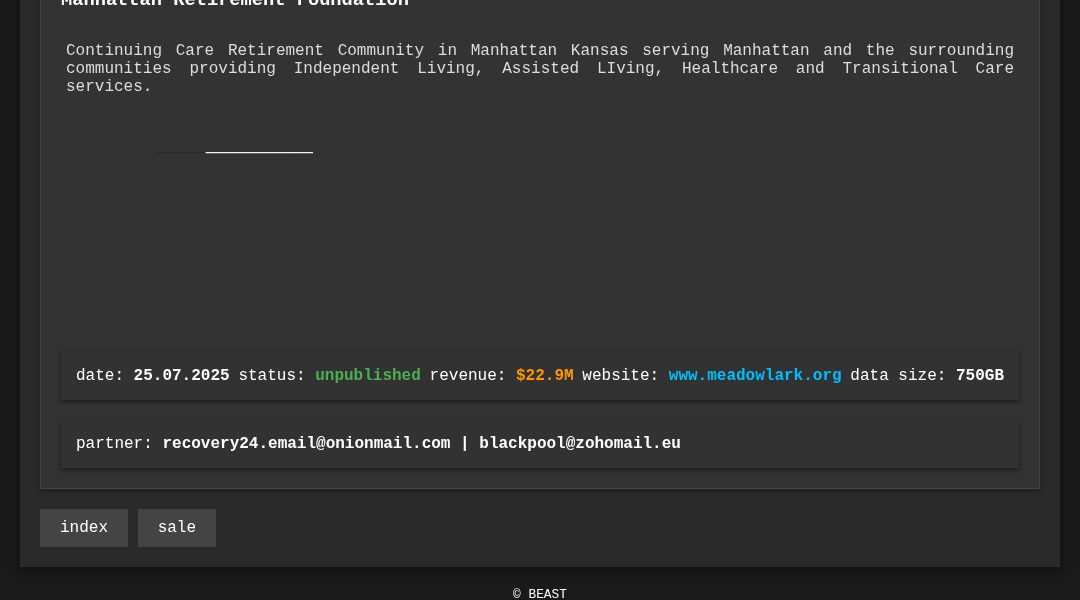The width and height of the screenshot is (1080, 600).
Task: Select the recovery24.email@onionmail.com partner address
Action: (x=307, y=443)
